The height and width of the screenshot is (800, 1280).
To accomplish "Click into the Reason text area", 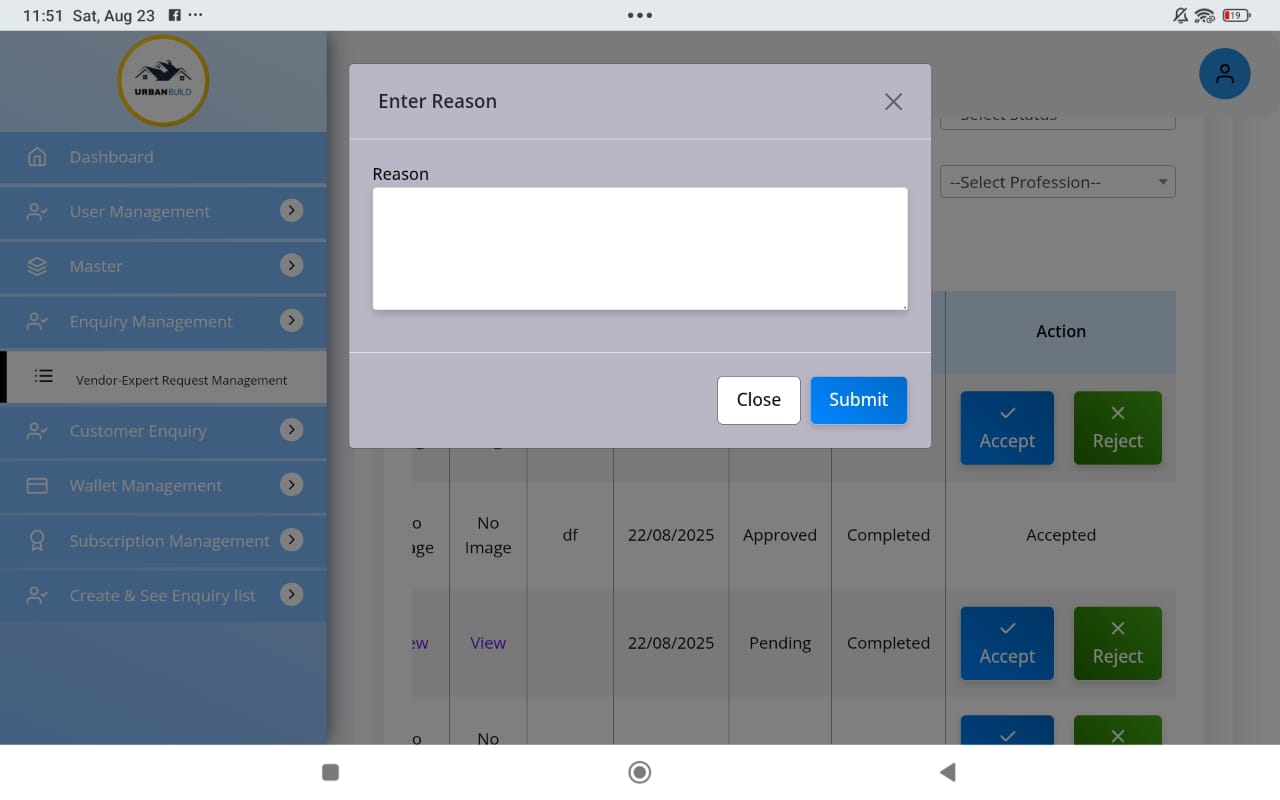I will point(640,249).
